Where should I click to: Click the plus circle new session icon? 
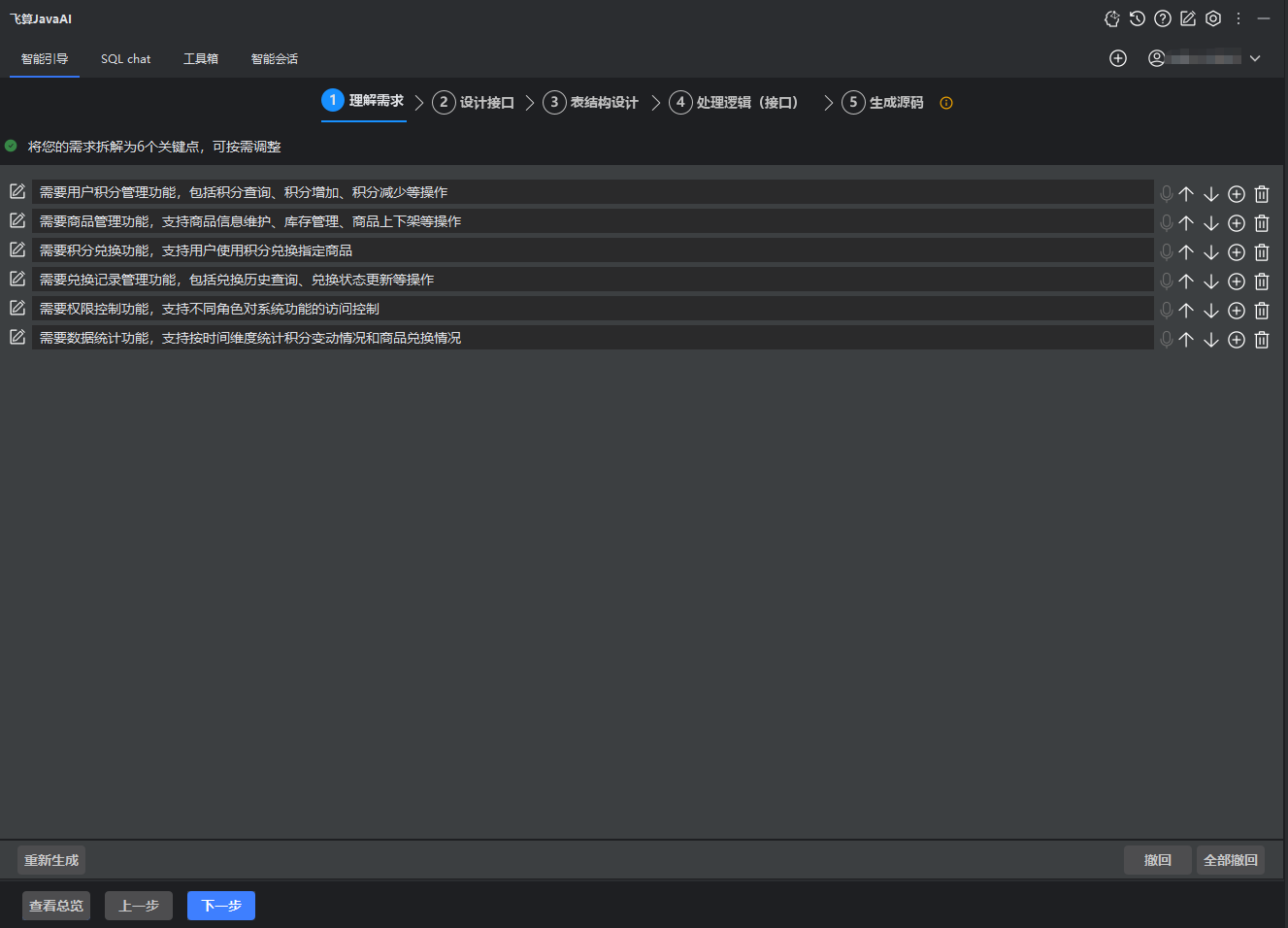tap(1118, 58)
